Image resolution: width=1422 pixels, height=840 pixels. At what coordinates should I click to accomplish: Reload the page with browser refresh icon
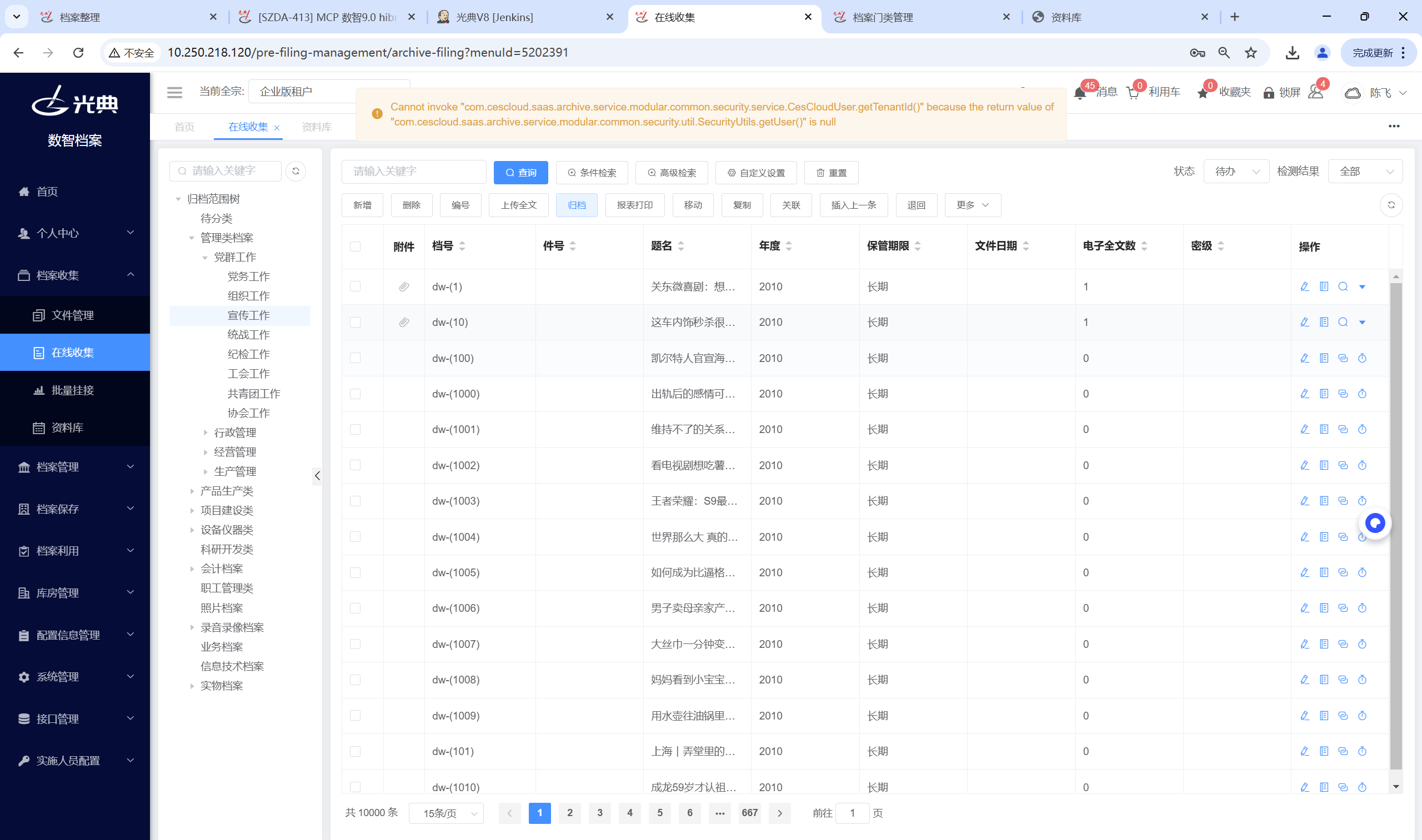[78, 53]
